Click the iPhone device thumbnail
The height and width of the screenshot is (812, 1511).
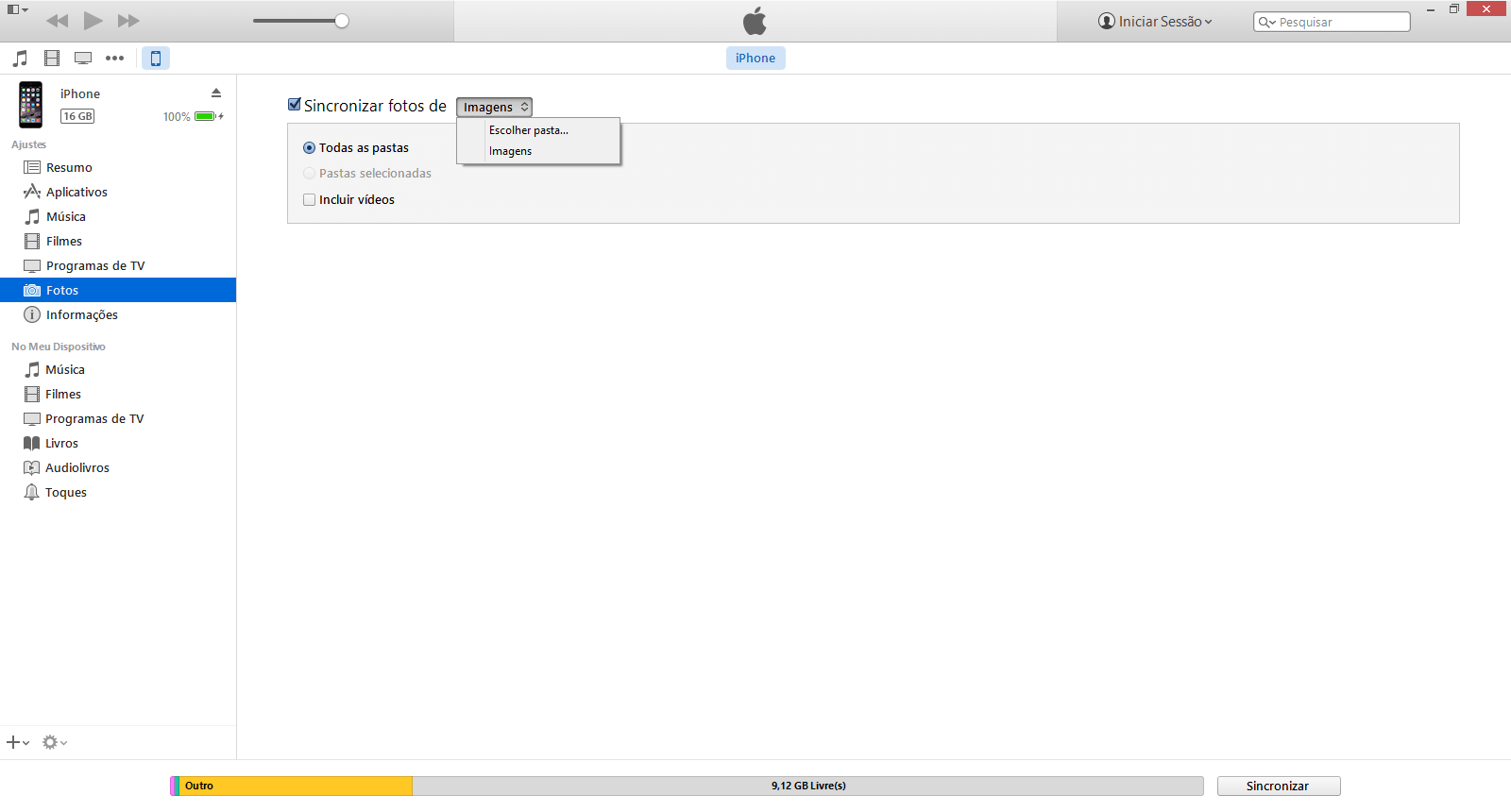point(31,105)
